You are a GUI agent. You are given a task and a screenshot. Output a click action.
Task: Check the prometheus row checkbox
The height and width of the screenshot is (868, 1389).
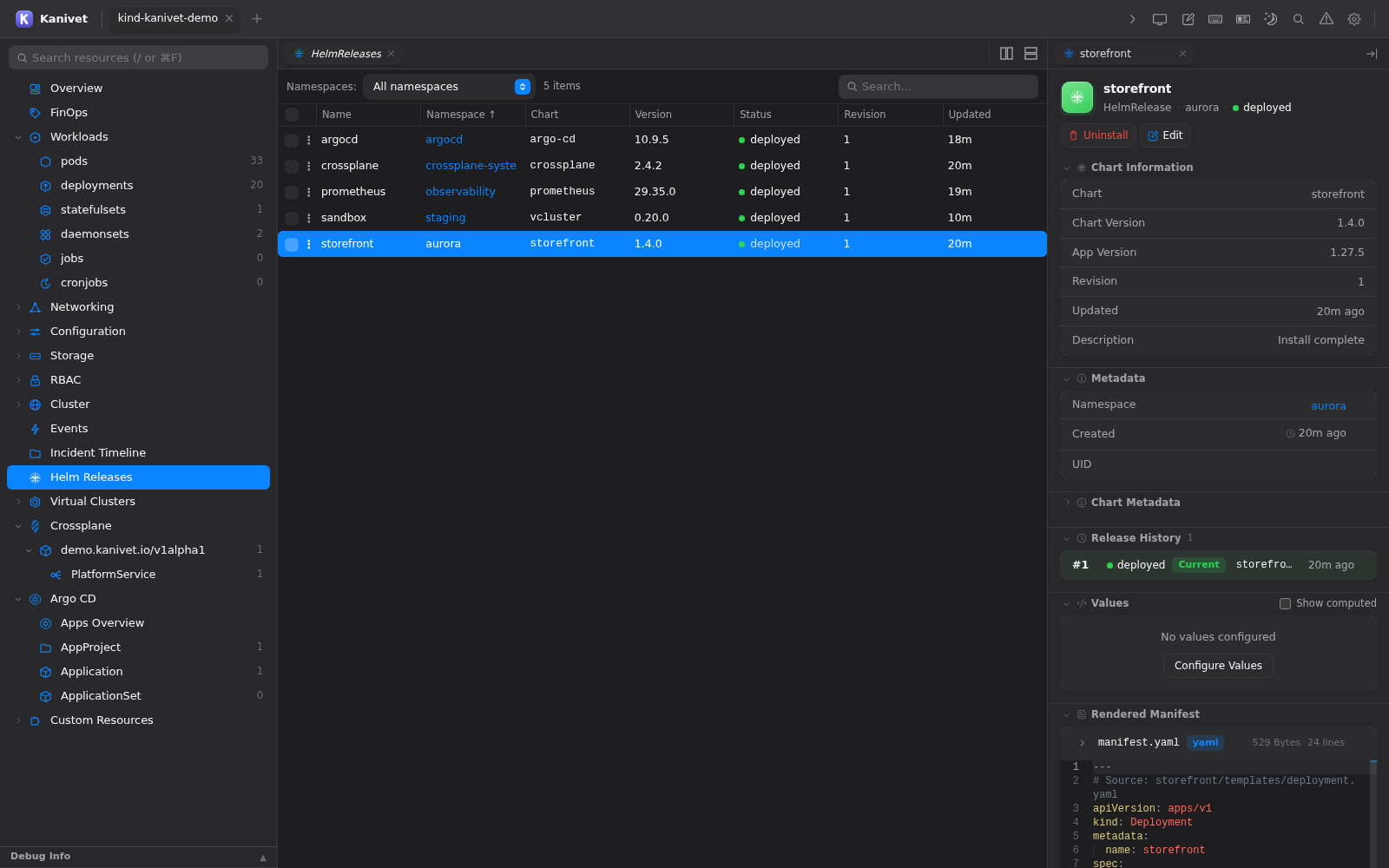[x=292, y=192]
